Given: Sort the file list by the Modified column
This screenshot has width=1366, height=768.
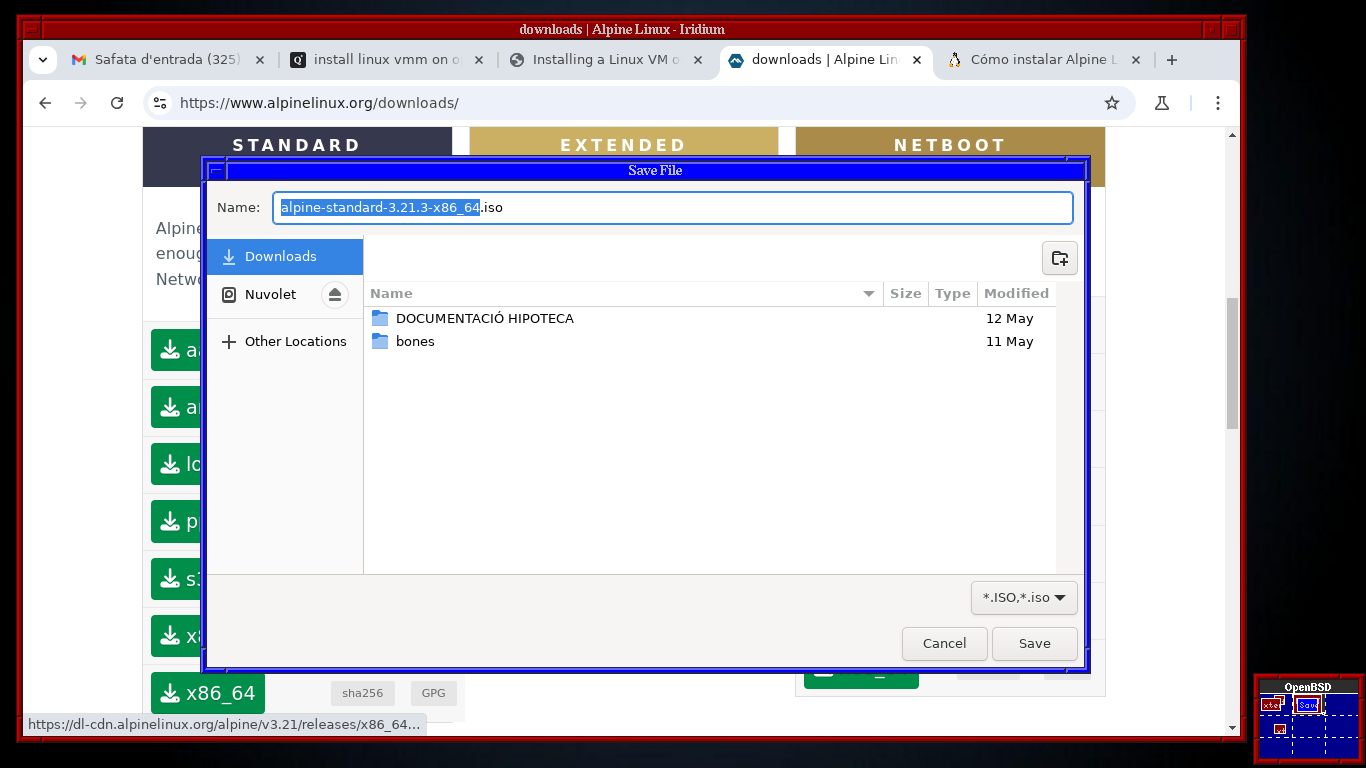Looking at the screenshot, I should click(1016, 293).
